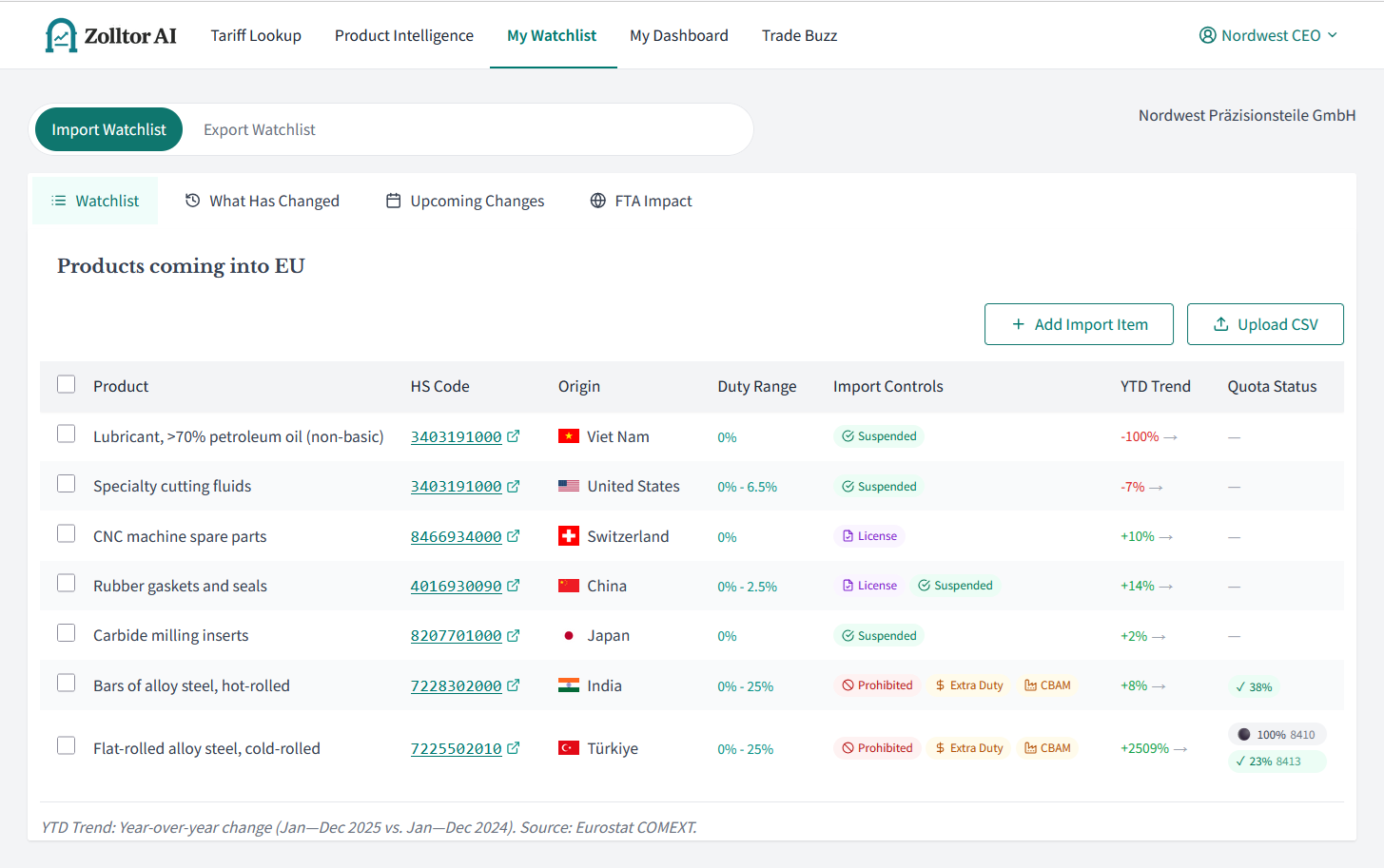
Task: Click the Prohibited icon on the Türkiye row
Action: [847, 748]
